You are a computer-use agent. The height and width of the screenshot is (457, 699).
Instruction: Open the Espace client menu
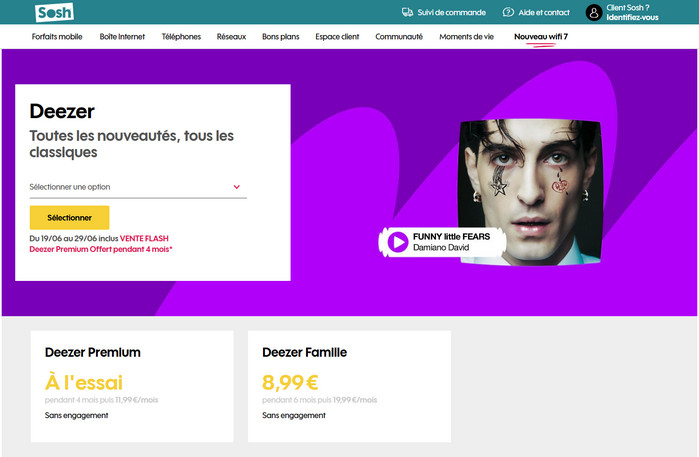[337, 37]
